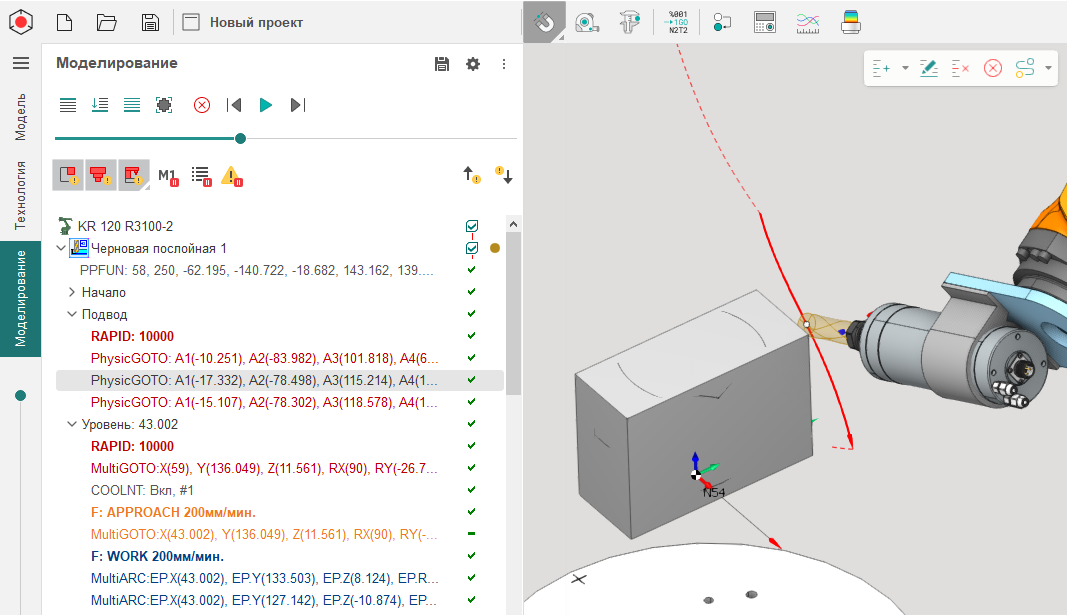The height and width of the screenshot is (615, 1067).
Task: Select the F: WORK 200мм/мин. line
Action: pyautogui.click(x=157, y=556)
